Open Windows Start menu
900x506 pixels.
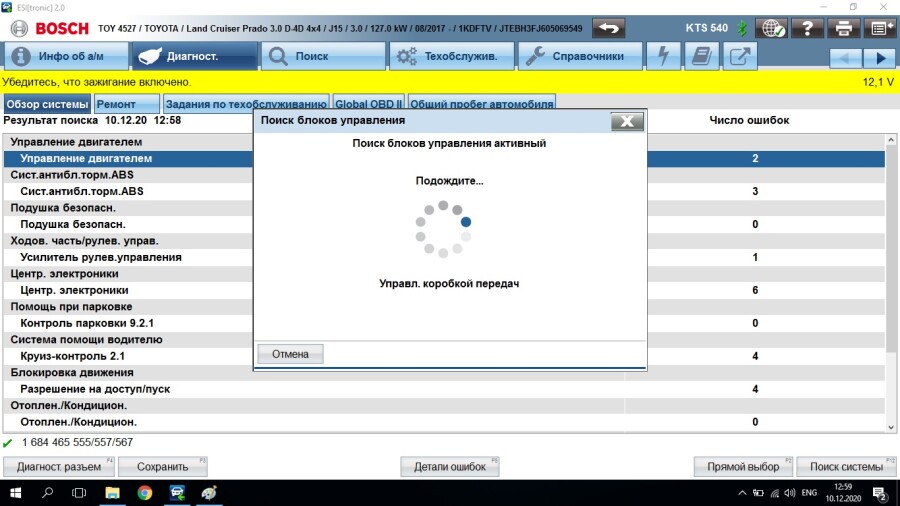[15, 493]
